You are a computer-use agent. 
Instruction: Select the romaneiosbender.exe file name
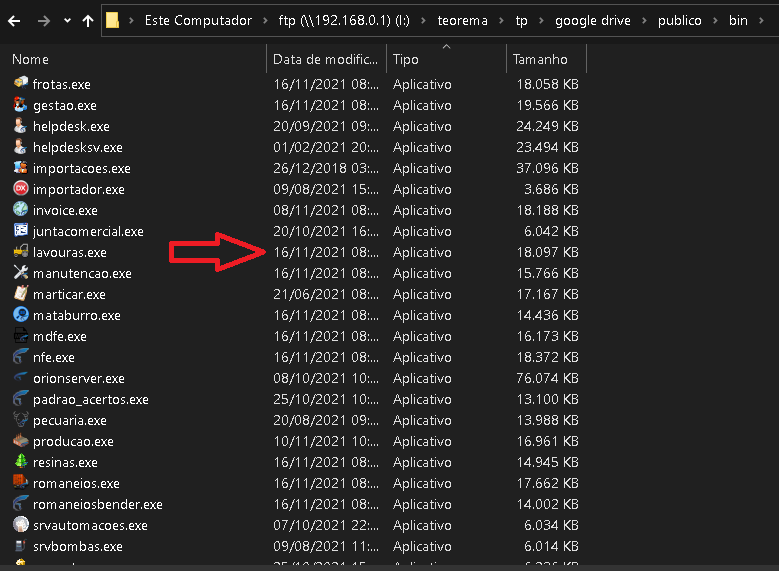click(97, 504)
